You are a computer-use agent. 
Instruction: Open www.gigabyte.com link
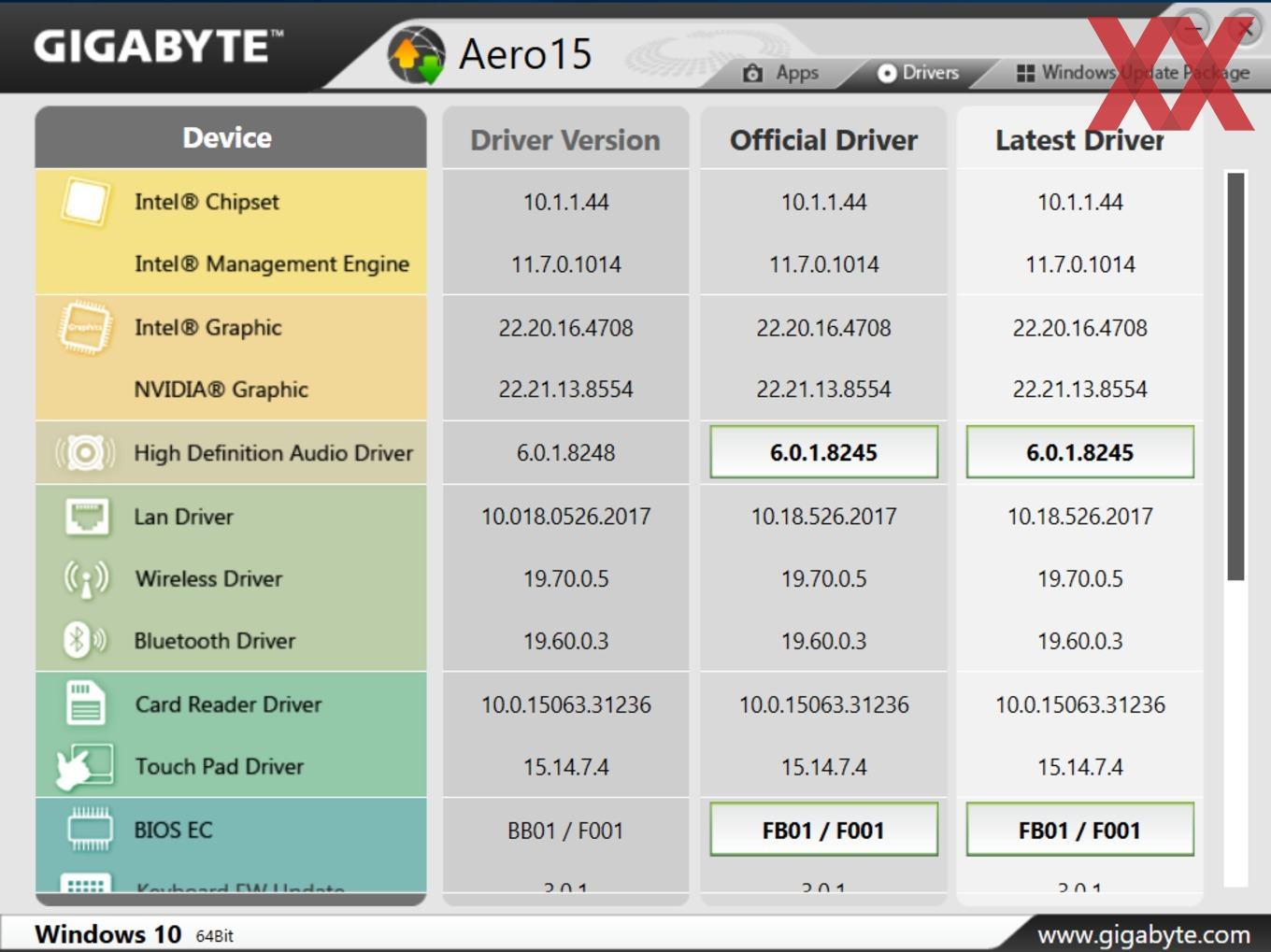click(x=1144, y=934)
